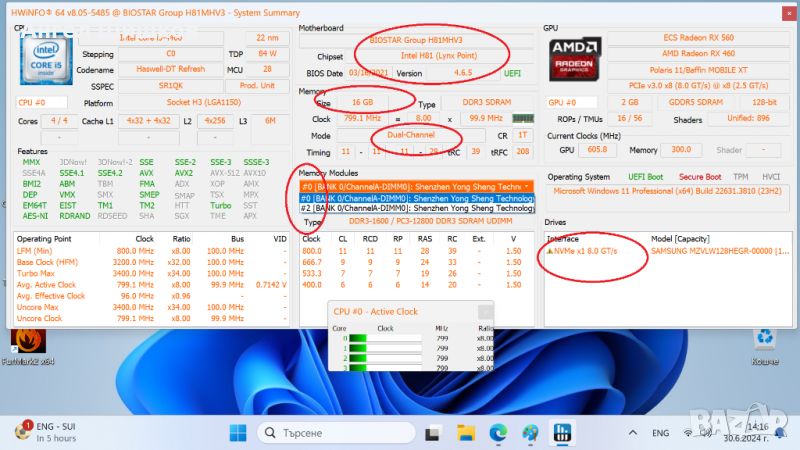The image size is (800, 450).
Task: Click the Uncore Max row
Action: point(152,307)
